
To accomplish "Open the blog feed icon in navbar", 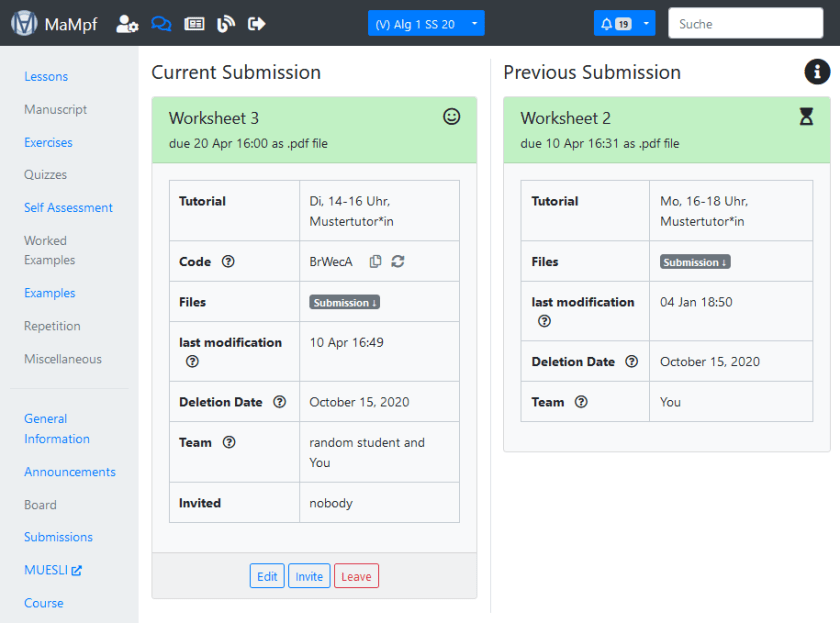I will [x=226, y=24].
